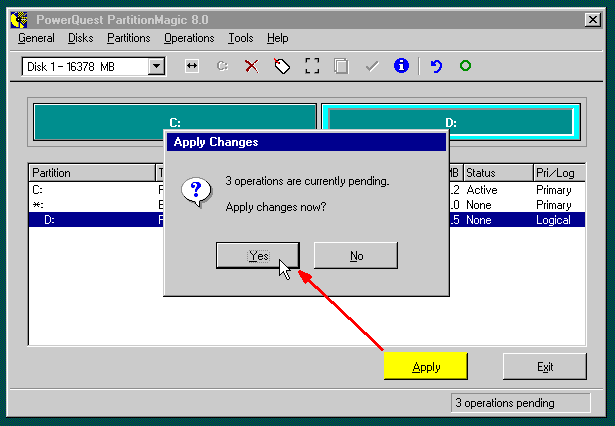This screenshot has width=615, height=426.
Task: Click the blue info icon
Action: tap(401, 66)
